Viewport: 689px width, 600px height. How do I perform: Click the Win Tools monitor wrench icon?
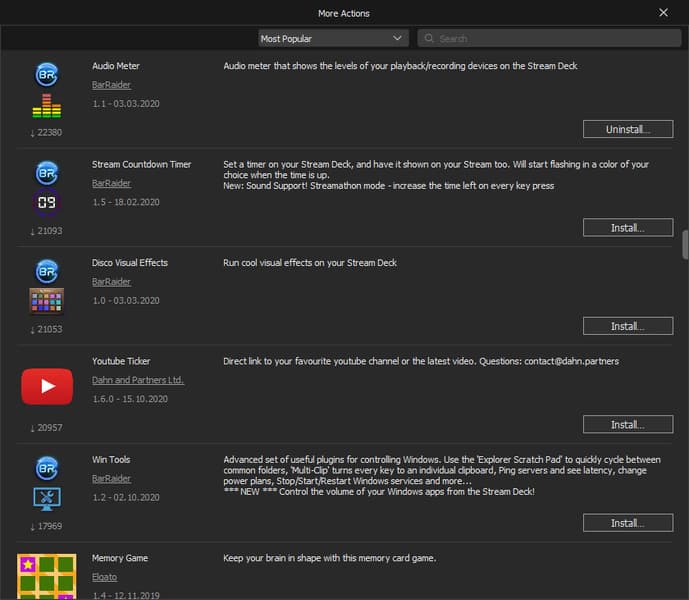(x=47, y=499)
